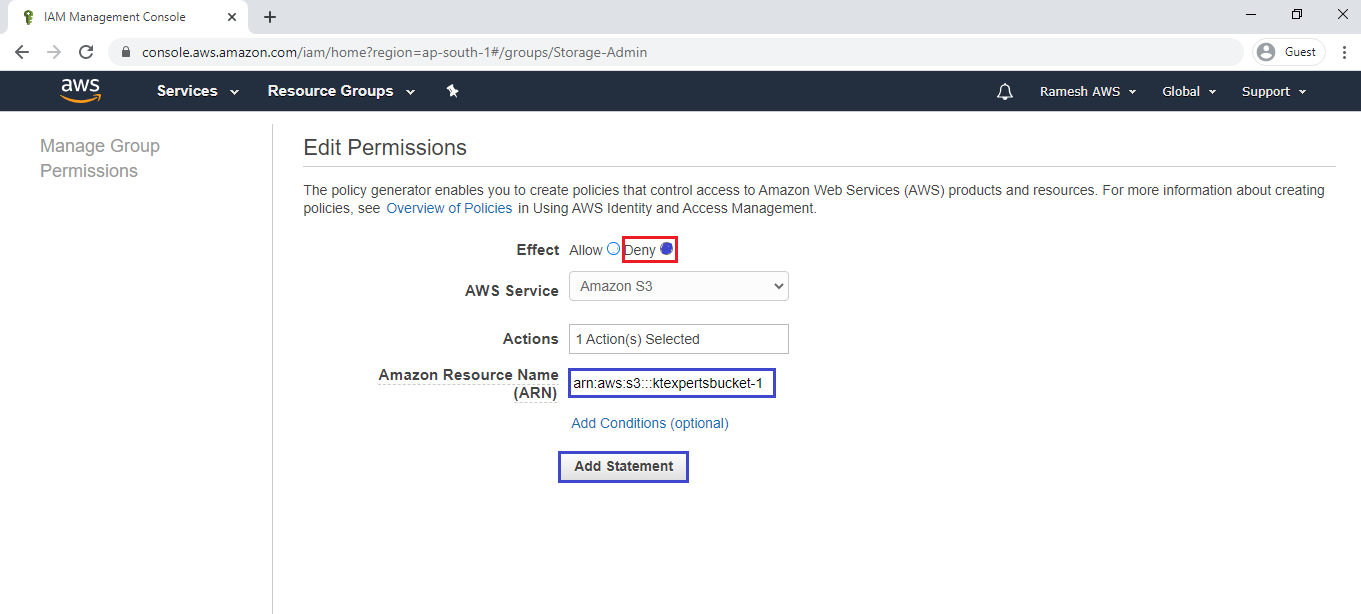Click the Amazon Resource Name input field
1361x614 pixels.
672,383
